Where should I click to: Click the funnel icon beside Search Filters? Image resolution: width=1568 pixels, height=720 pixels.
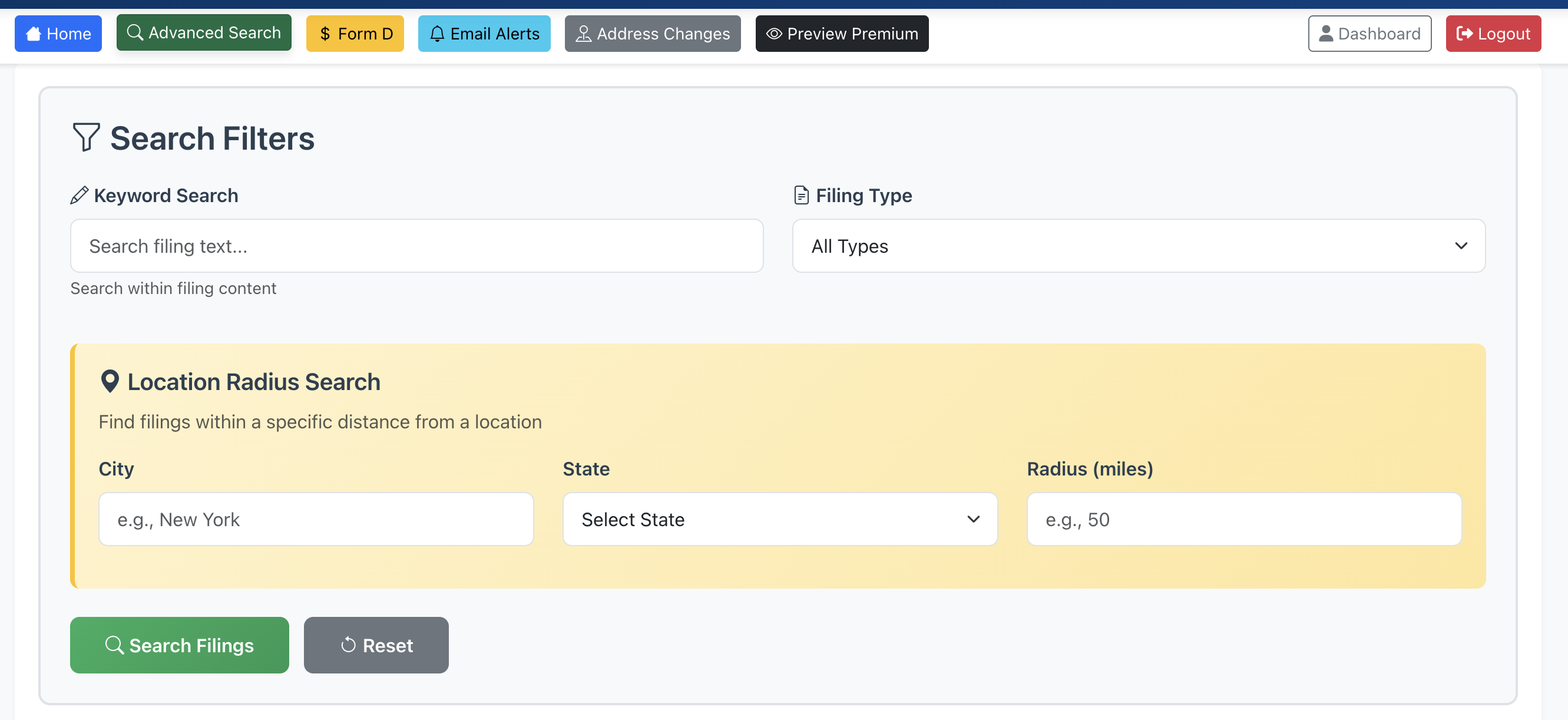click(x=86, y=137)
